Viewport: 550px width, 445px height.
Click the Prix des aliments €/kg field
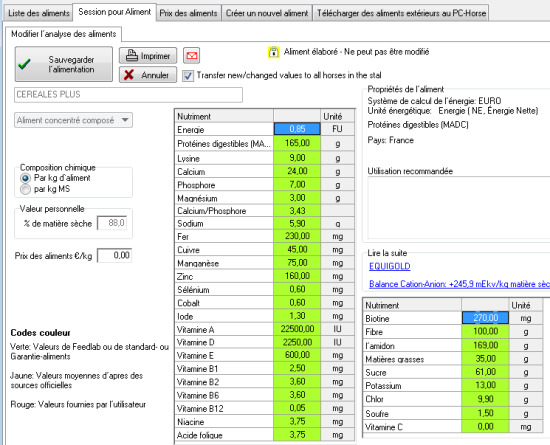114,255
